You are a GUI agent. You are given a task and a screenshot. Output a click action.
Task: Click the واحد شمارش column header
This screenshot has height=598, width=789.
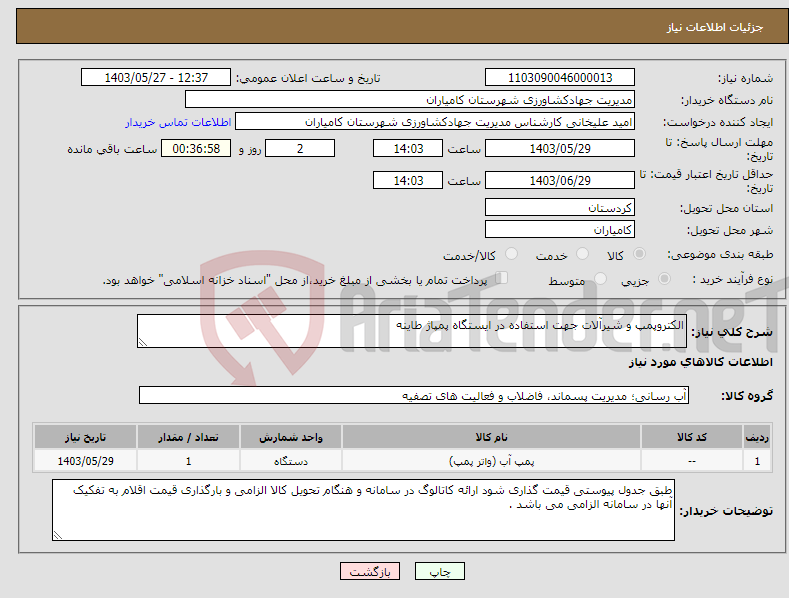[291, 437]
